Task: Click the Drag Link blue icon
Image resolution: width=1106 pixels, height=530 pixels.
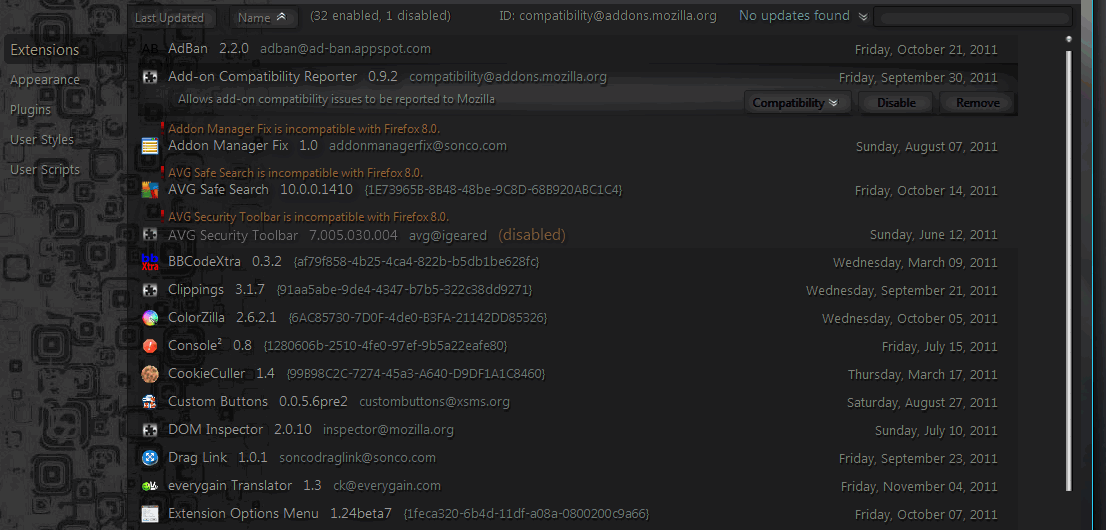Action: [150, 458]
